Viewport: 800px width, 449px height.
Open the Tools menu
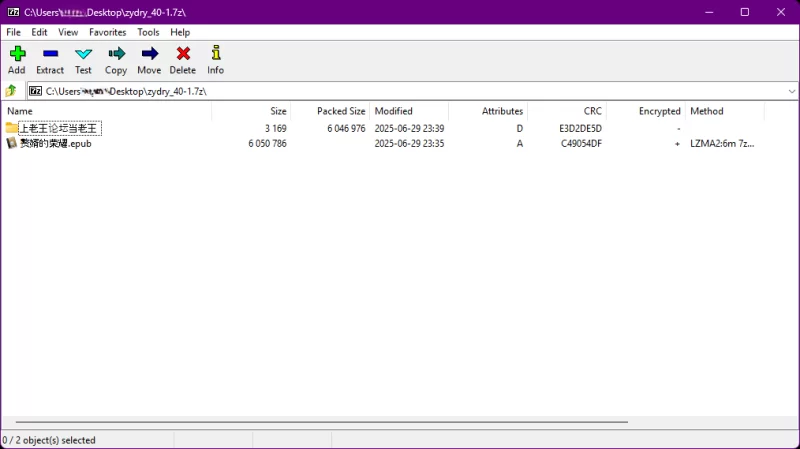tap(148, 32)
